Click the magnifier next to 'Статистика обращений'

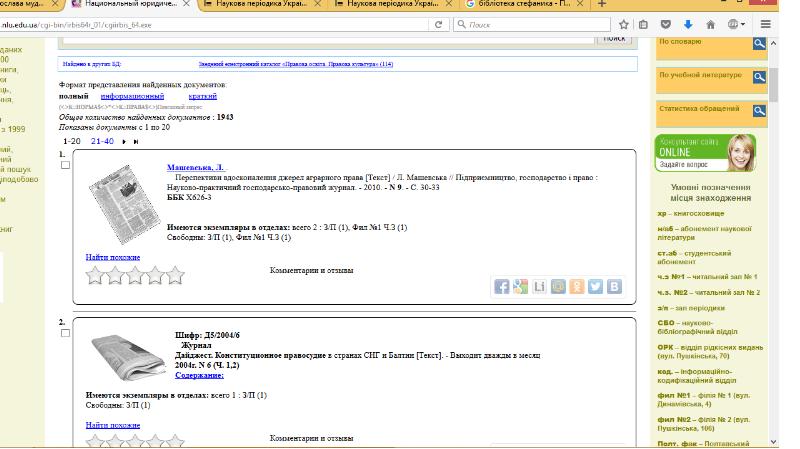(759, 111)
